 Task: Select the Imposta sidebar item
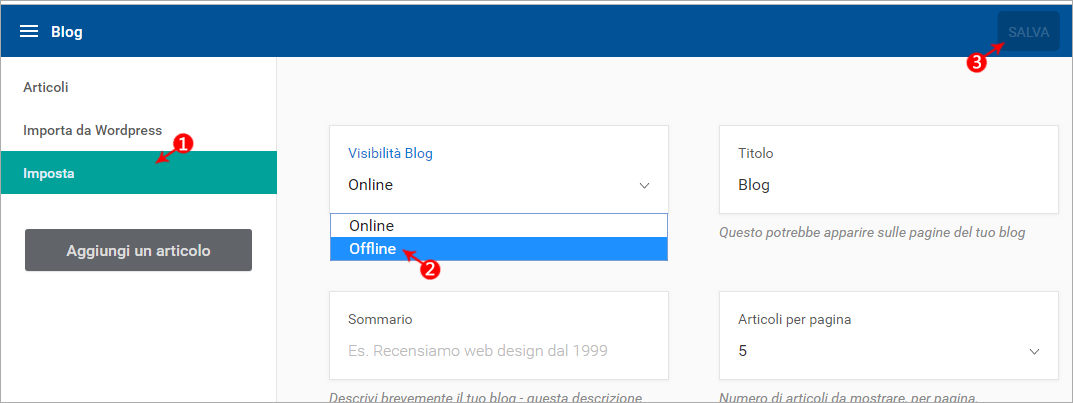(x=139, y=173)
